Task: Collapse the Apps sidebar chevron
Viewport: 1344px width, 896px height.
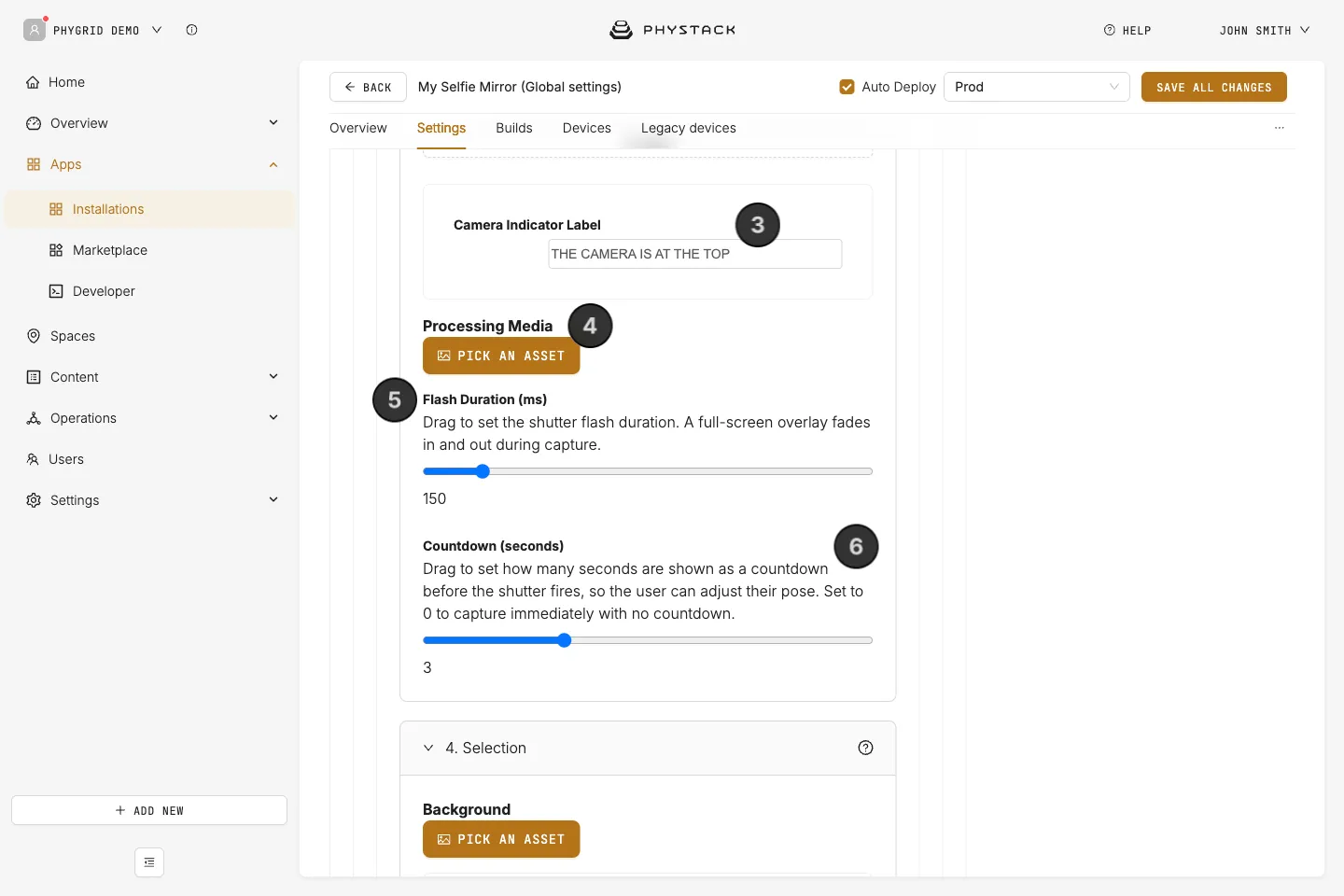Action: tap(273, 164)
